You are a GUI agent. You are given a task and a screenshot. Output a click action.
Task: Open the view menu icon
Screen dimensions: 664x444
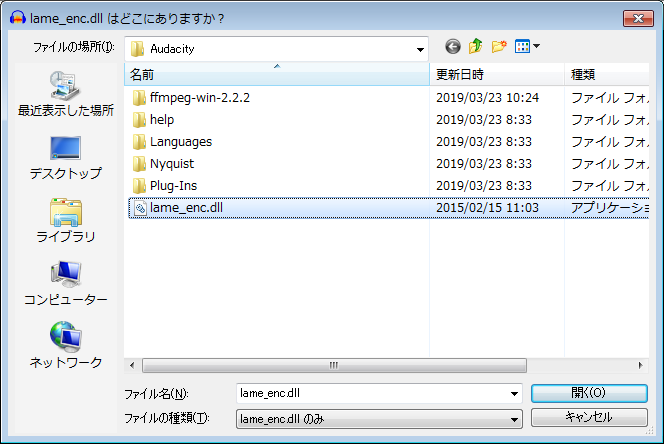(x=522, y=46)
